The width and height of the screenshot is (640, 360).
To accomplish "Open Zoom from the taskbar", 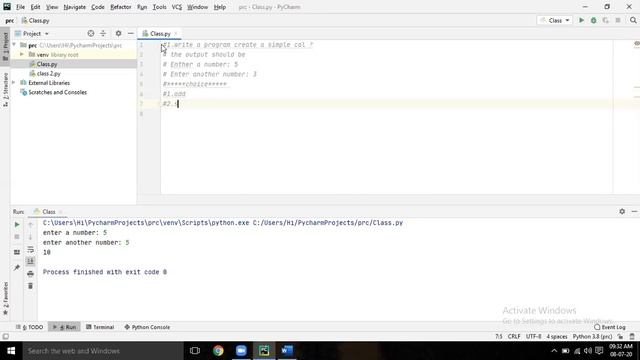I will click(x=241, y=351).
